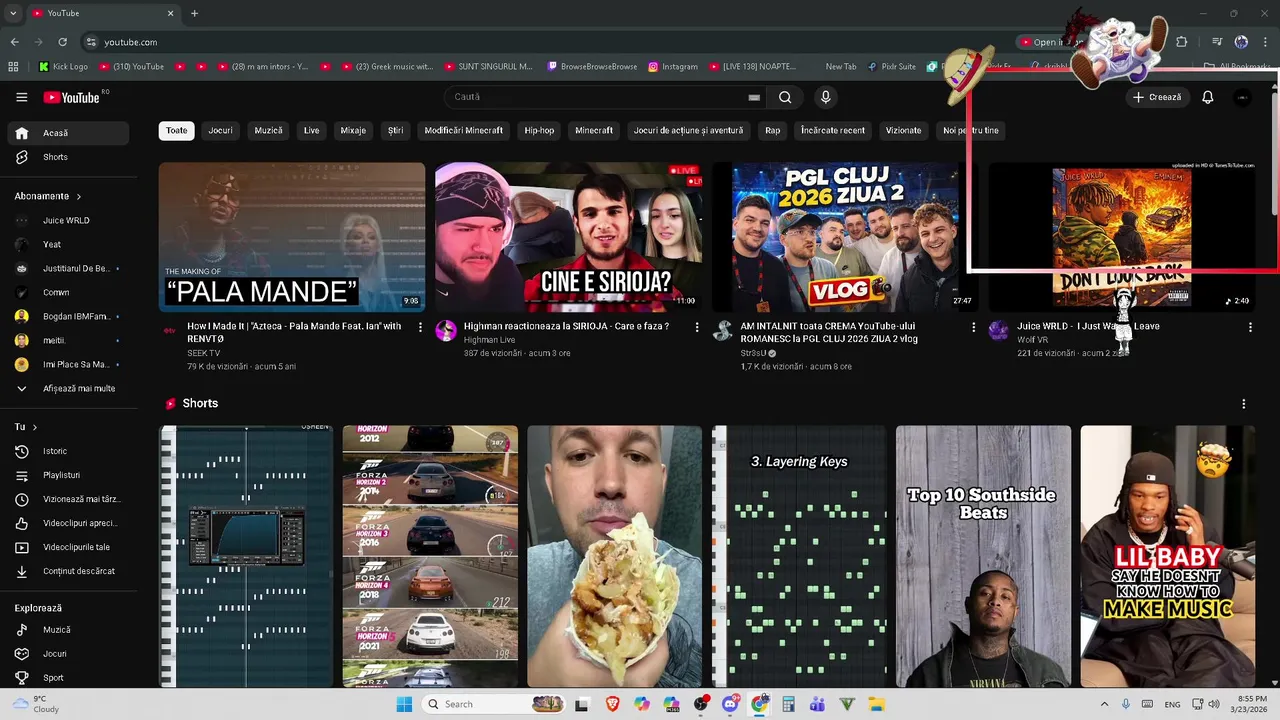
Task: Open Shorts in the sidebar
Action: click(68, 157)
